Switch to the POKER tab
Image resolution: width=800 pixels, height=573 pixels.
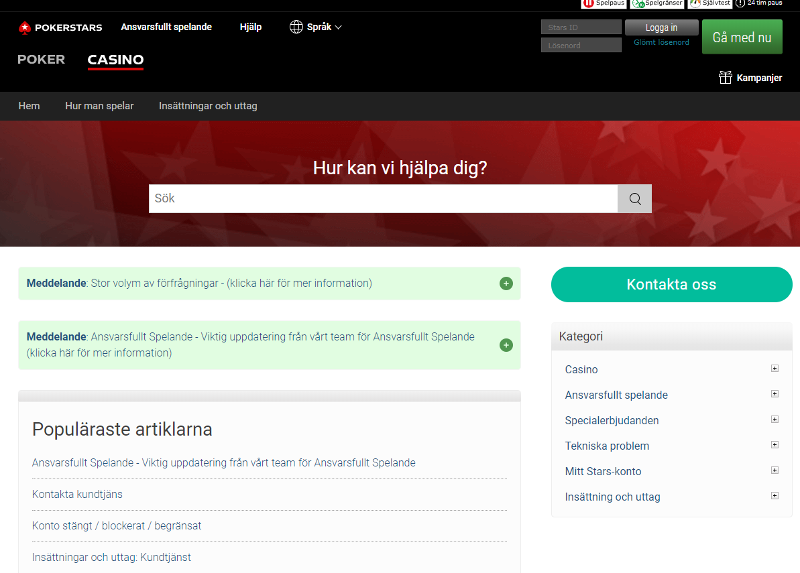pyautogui.click(x=41, y=60)
